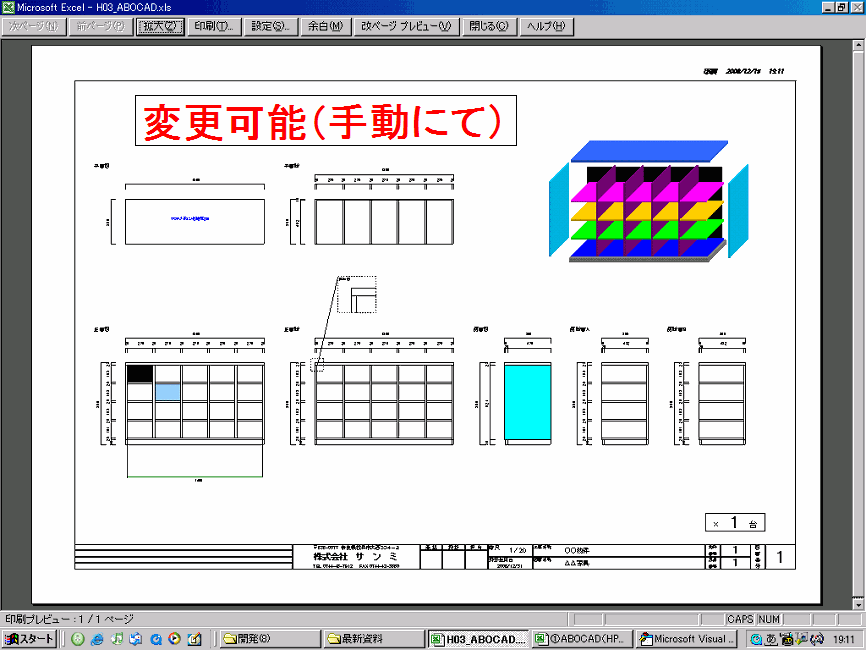Click the disabled 次ページ(N) button
The image size is (866, 650).
pos(34,26)
